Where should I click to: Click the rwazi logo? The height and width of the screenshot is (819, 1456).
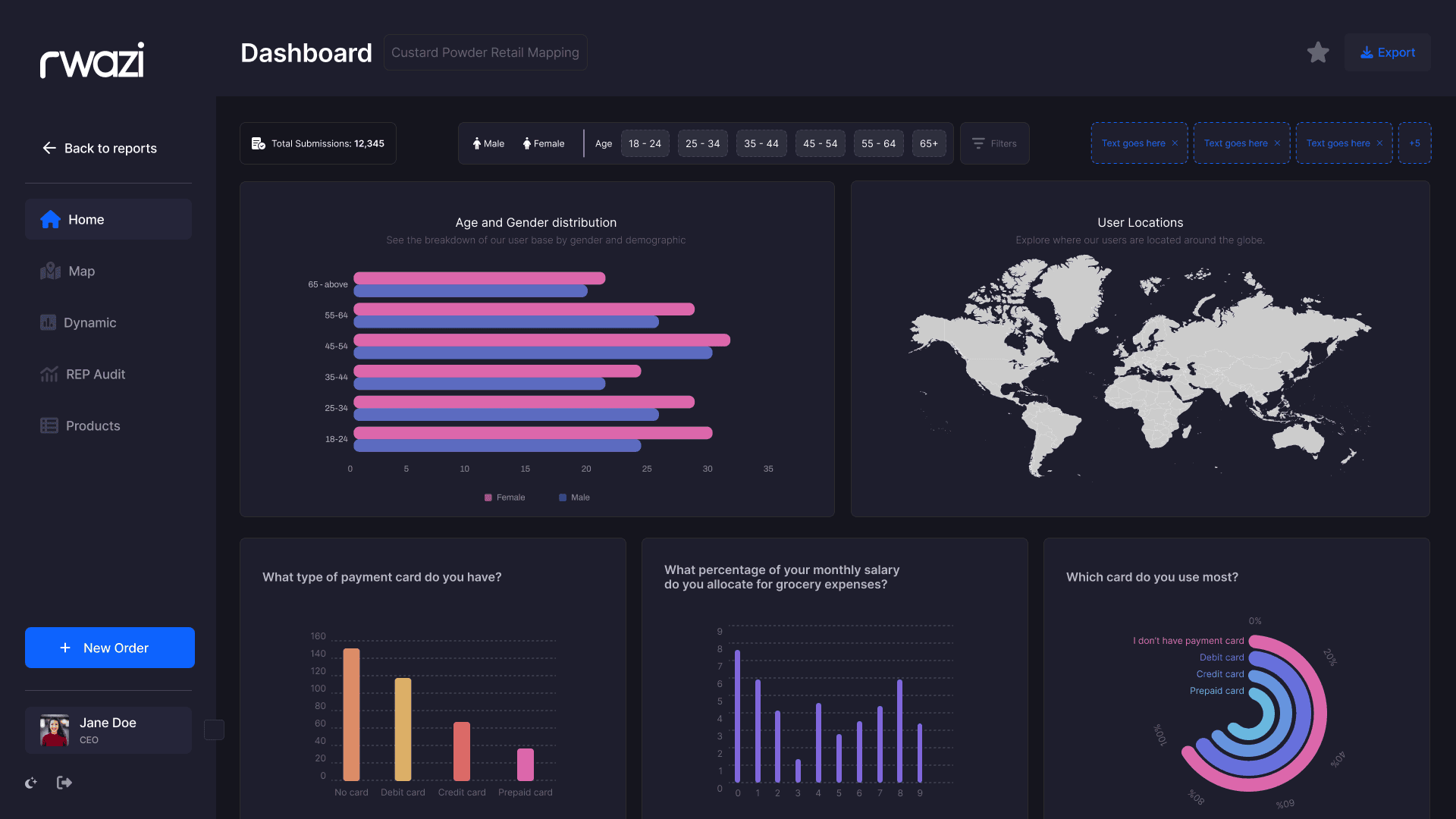point(92,60)
